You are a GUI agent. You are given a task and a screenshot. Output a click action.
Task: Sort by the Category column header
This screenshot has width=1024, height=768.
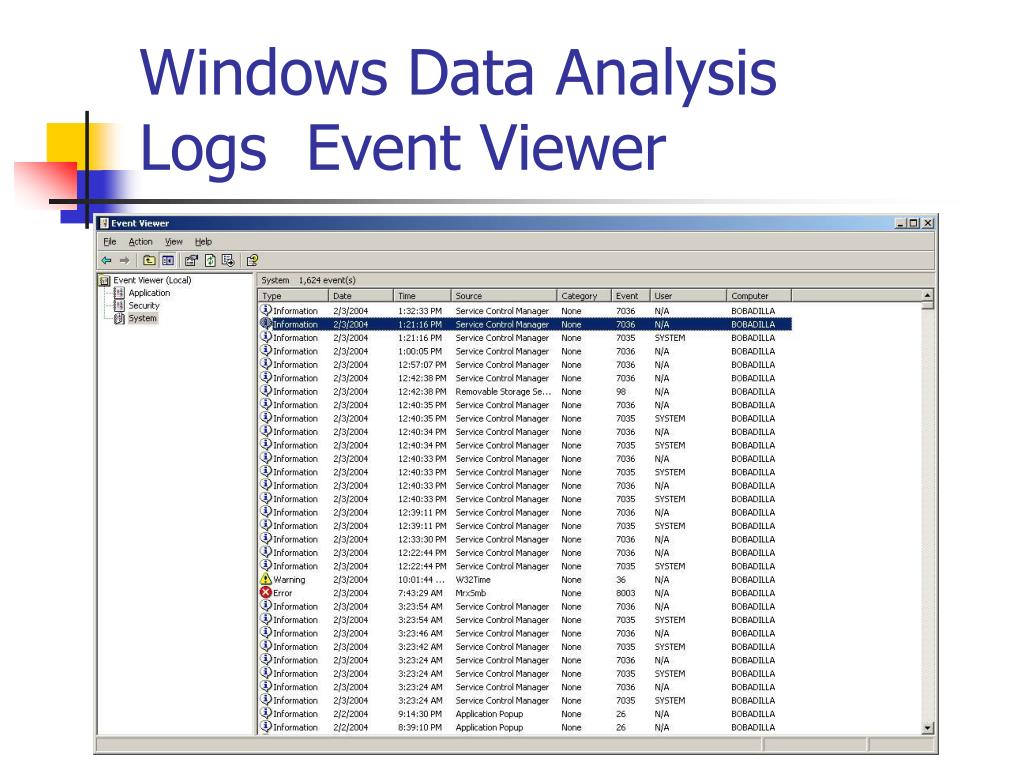584,296
